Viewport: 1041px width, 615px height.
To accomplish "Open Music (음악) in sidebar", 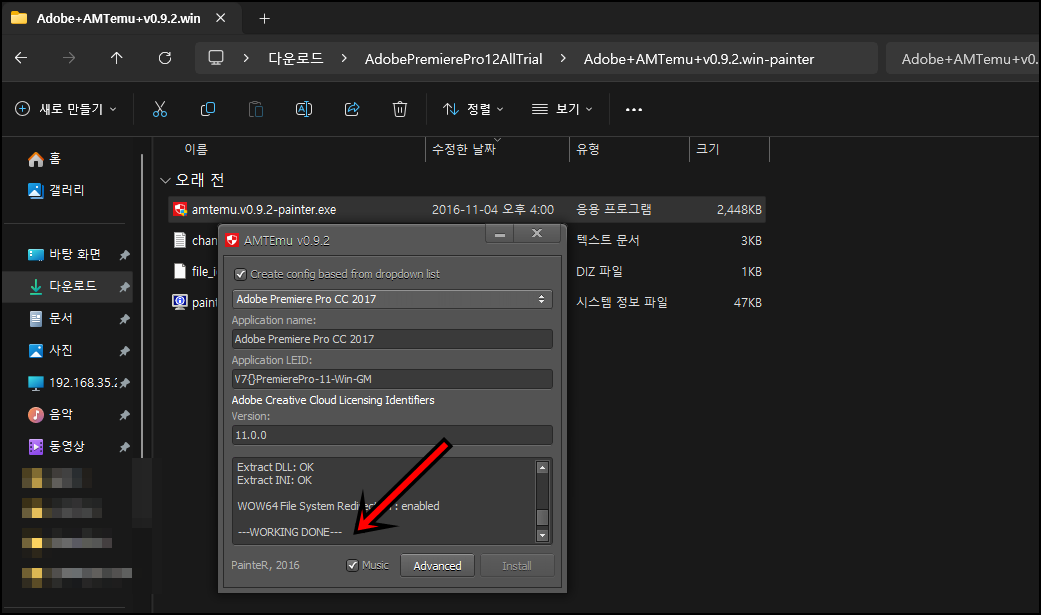I will coord(51,414).
